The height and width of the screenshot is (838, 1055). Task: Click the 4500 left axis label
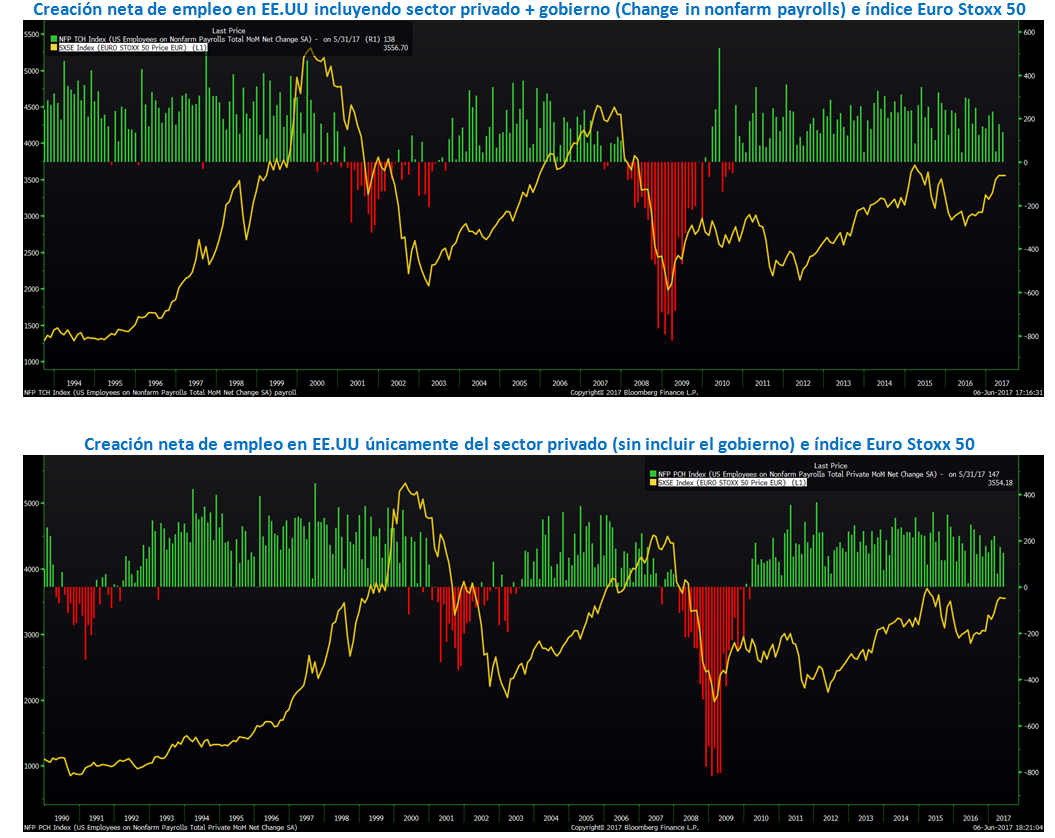(32, 107)
